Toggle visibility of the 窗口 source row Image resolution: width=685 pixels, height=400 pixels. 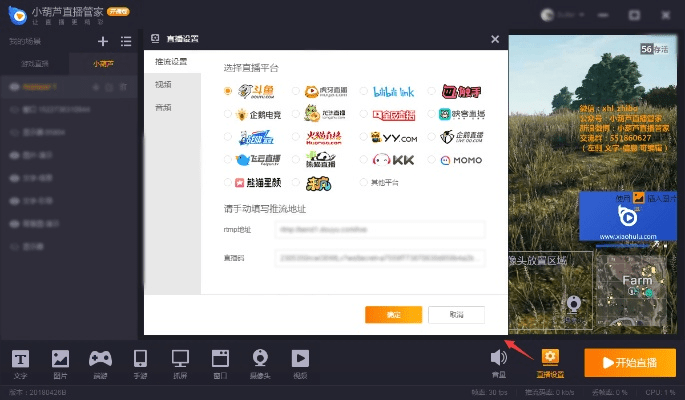click(x=14, y=110)
